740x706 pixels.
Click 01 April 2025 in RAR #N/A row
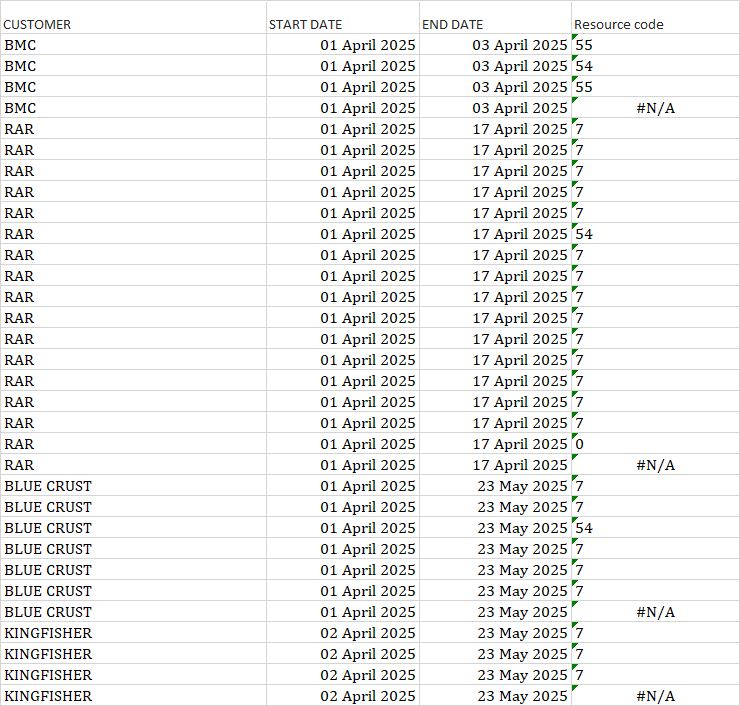pos(343,465)
